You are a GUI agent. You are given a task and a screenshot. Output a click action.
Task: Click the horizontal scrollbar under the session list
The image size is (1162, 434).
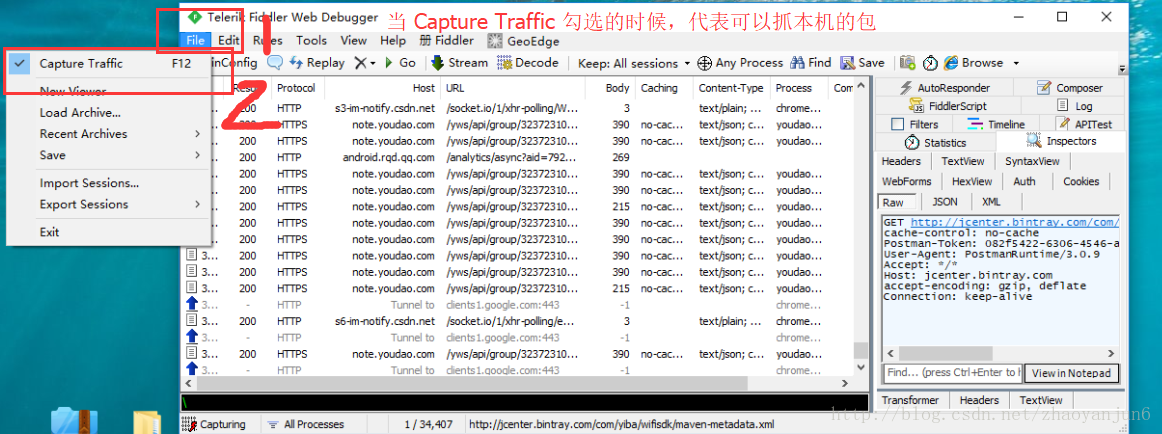516,384
